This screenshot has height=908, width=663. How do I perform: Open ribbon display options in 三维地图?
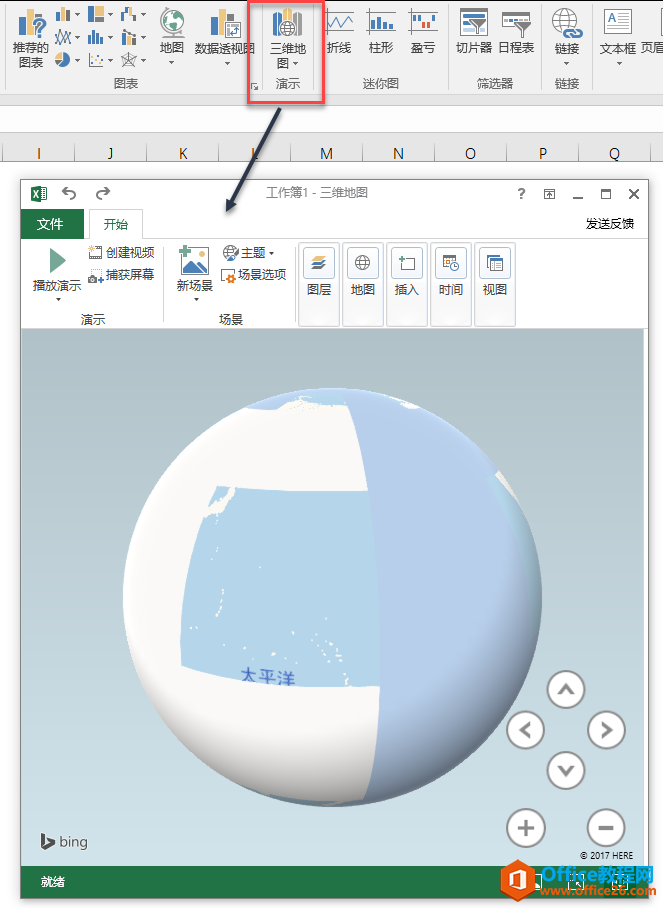550,194
